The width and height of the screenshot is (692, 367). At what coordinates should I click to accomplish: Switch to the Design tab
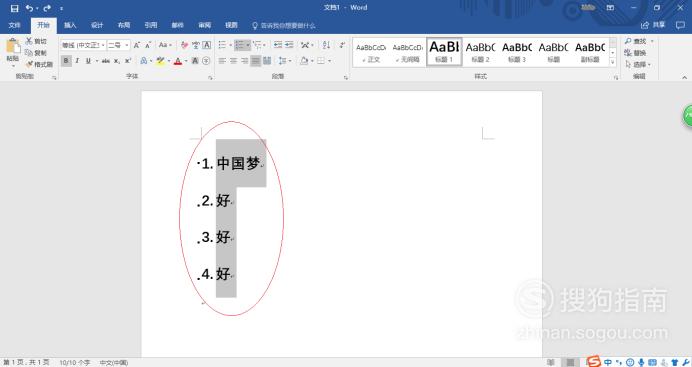[x=97, y=25]
